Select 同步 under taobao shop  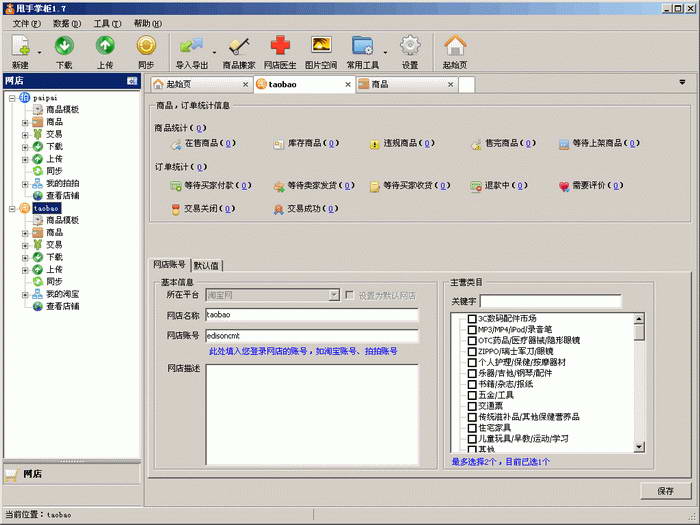[x=54, y=282]
